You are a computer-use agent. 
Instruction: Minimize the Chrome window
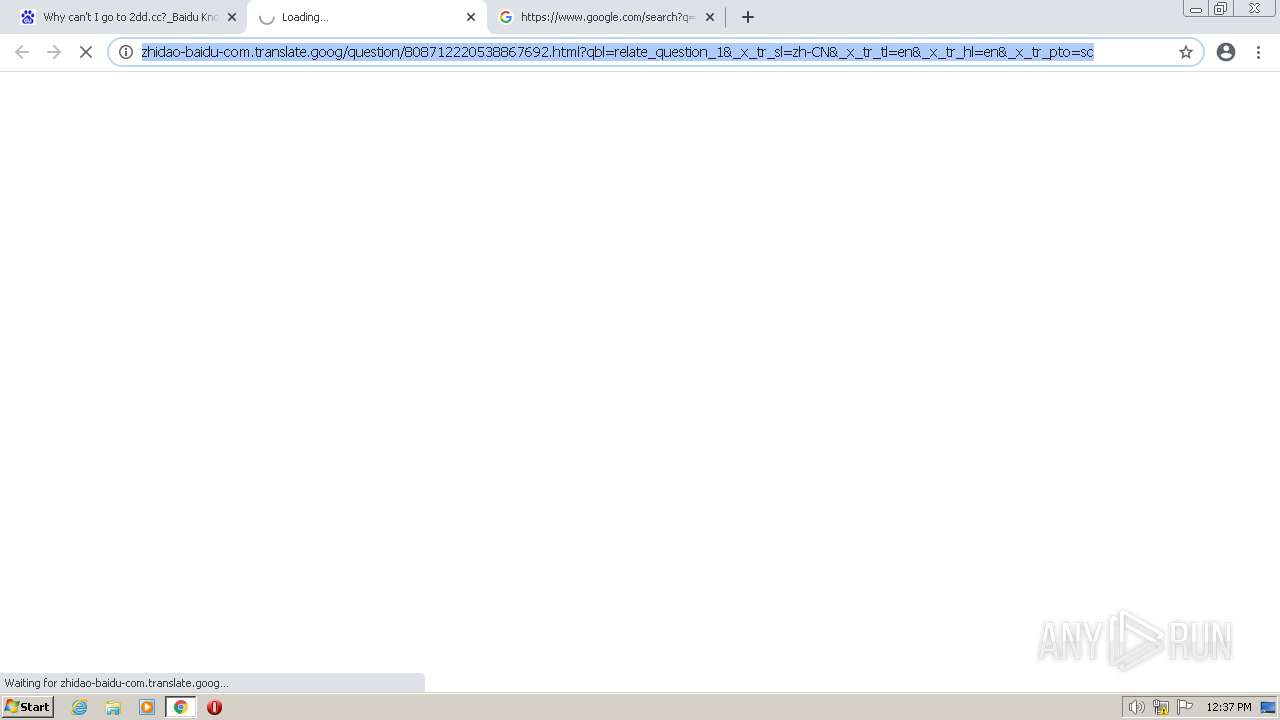(x=1196, y=9)
